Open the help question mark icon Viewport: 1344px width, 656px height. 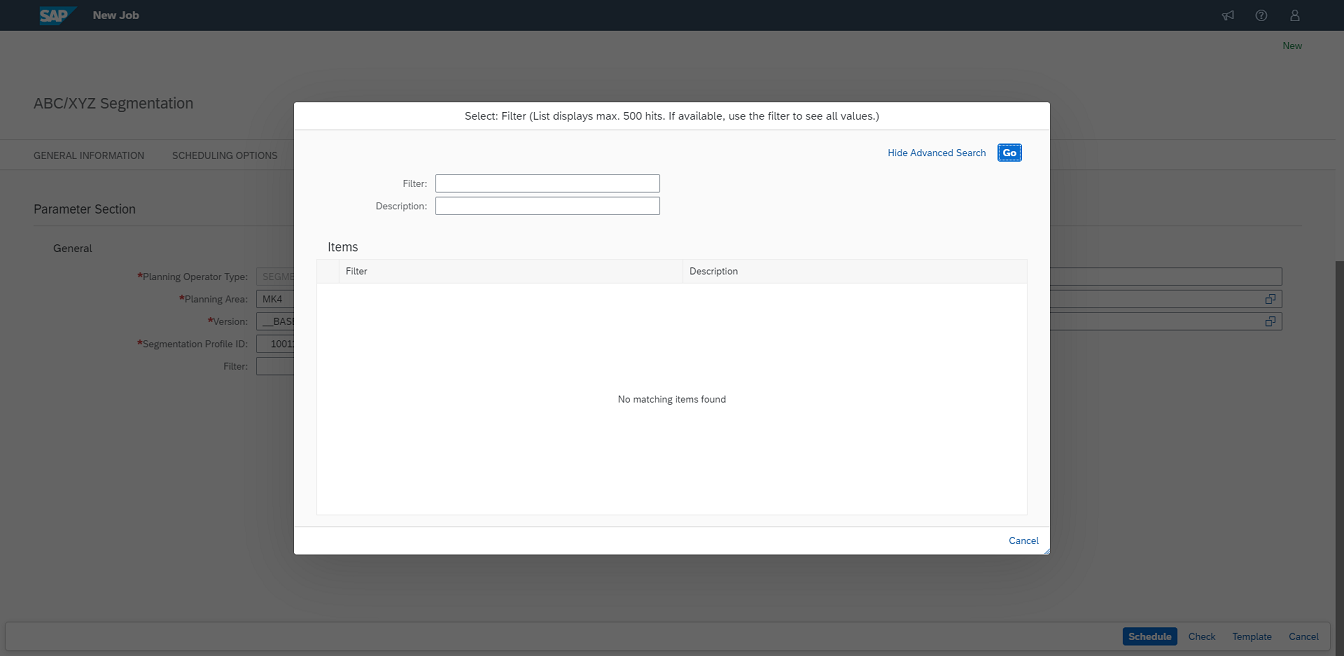1261,15
